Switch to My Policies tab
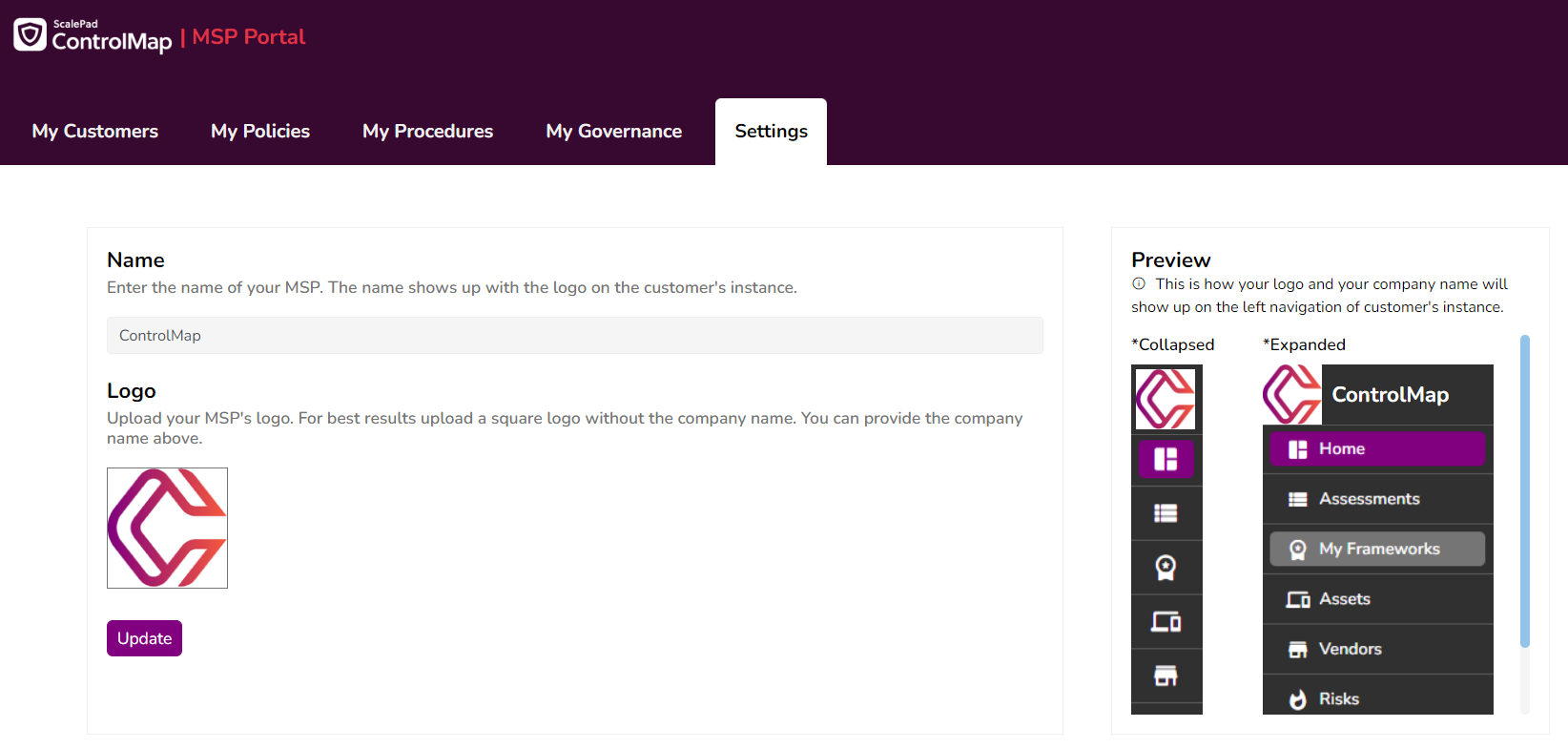This screenshot has width=1568, height=748. (x=260, y=132)
